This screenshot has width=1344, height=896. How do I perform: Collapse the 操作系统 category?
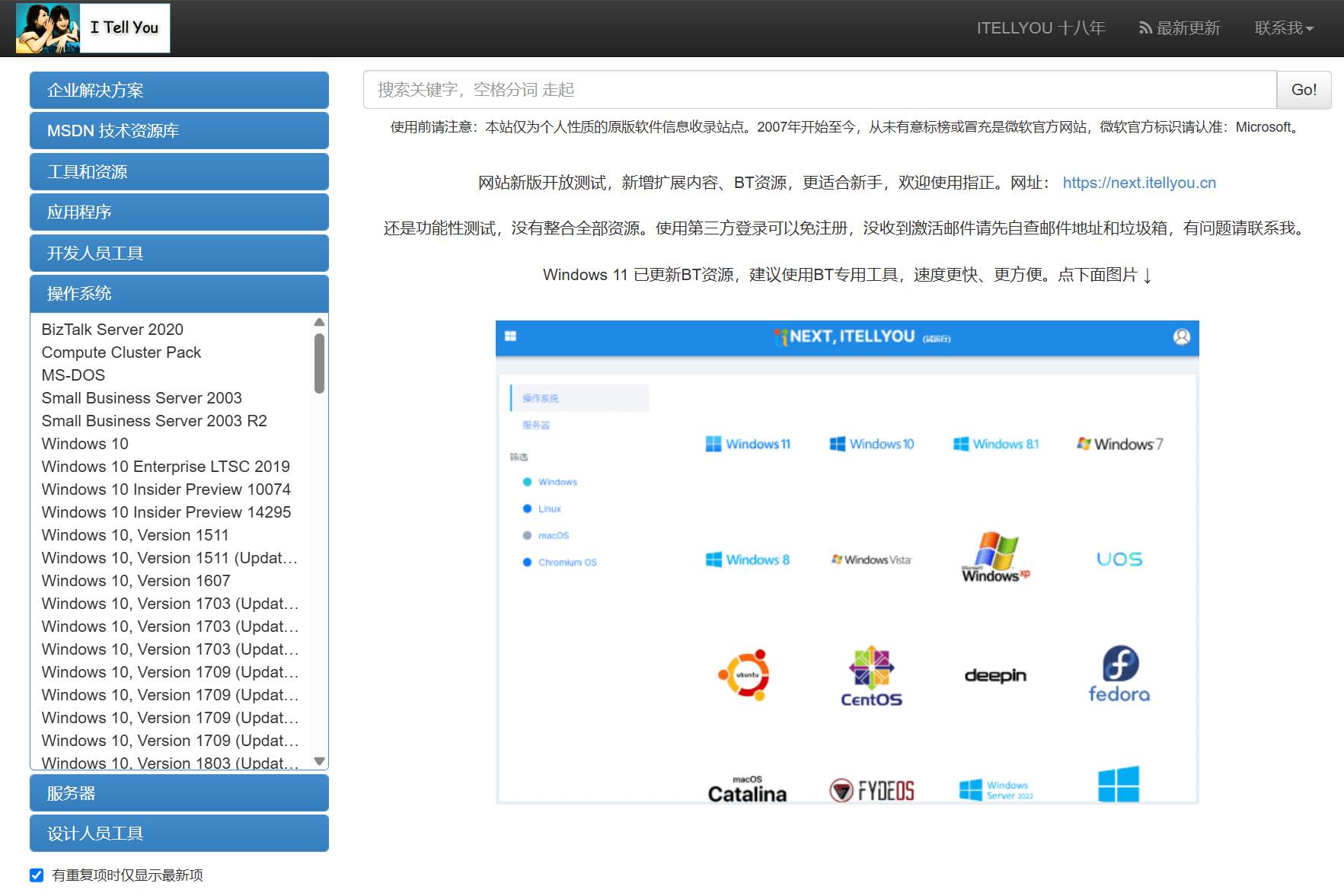point(179,294)
